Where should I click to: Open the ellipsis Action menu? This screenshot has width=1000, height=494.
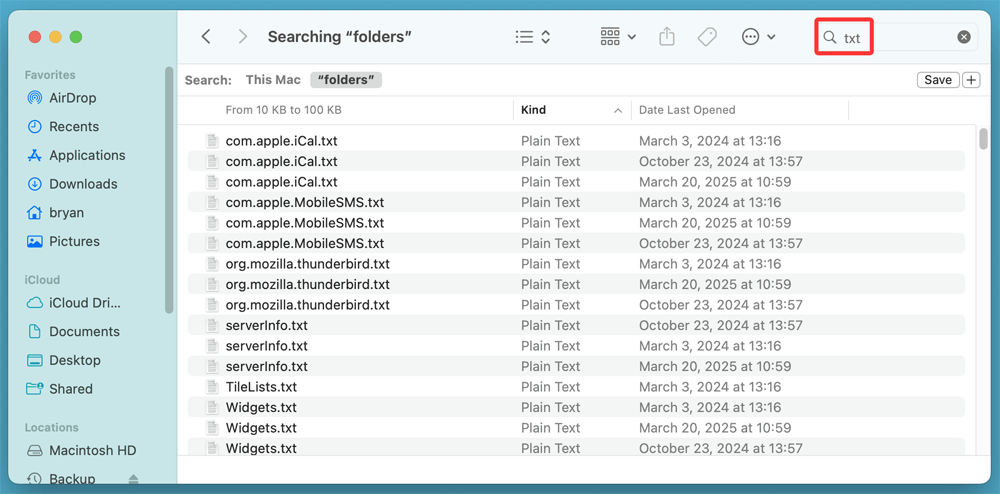[x=758, y=37]
